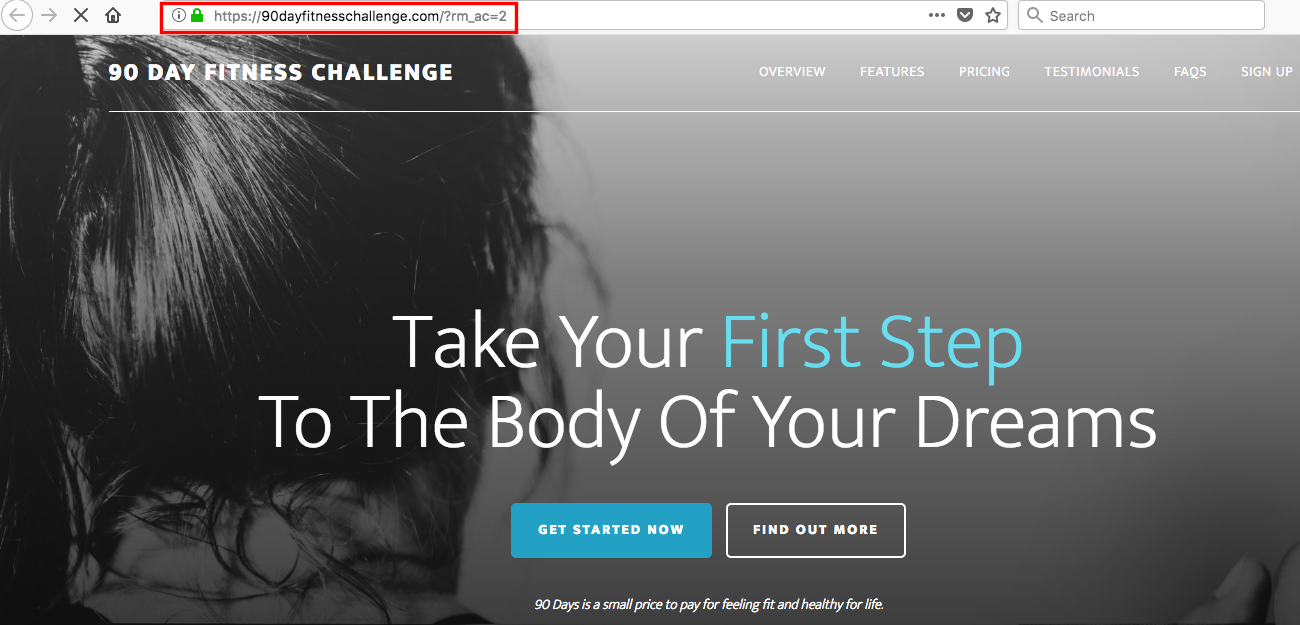Jump to the FAQS section
The width and height of the screenshot is (1300, 625).
click(x=1190, y=72)
